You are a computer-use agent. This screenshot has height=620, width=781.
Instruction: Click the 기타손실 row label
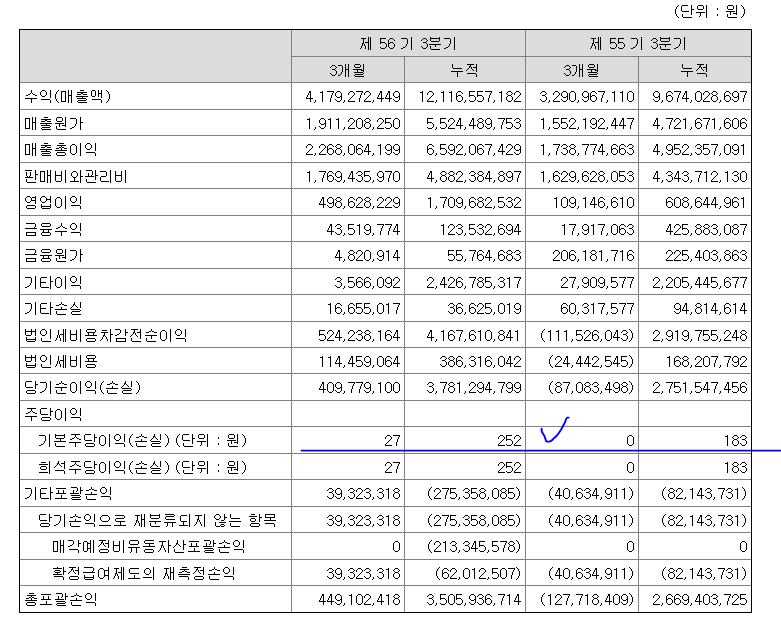point(53,308)
